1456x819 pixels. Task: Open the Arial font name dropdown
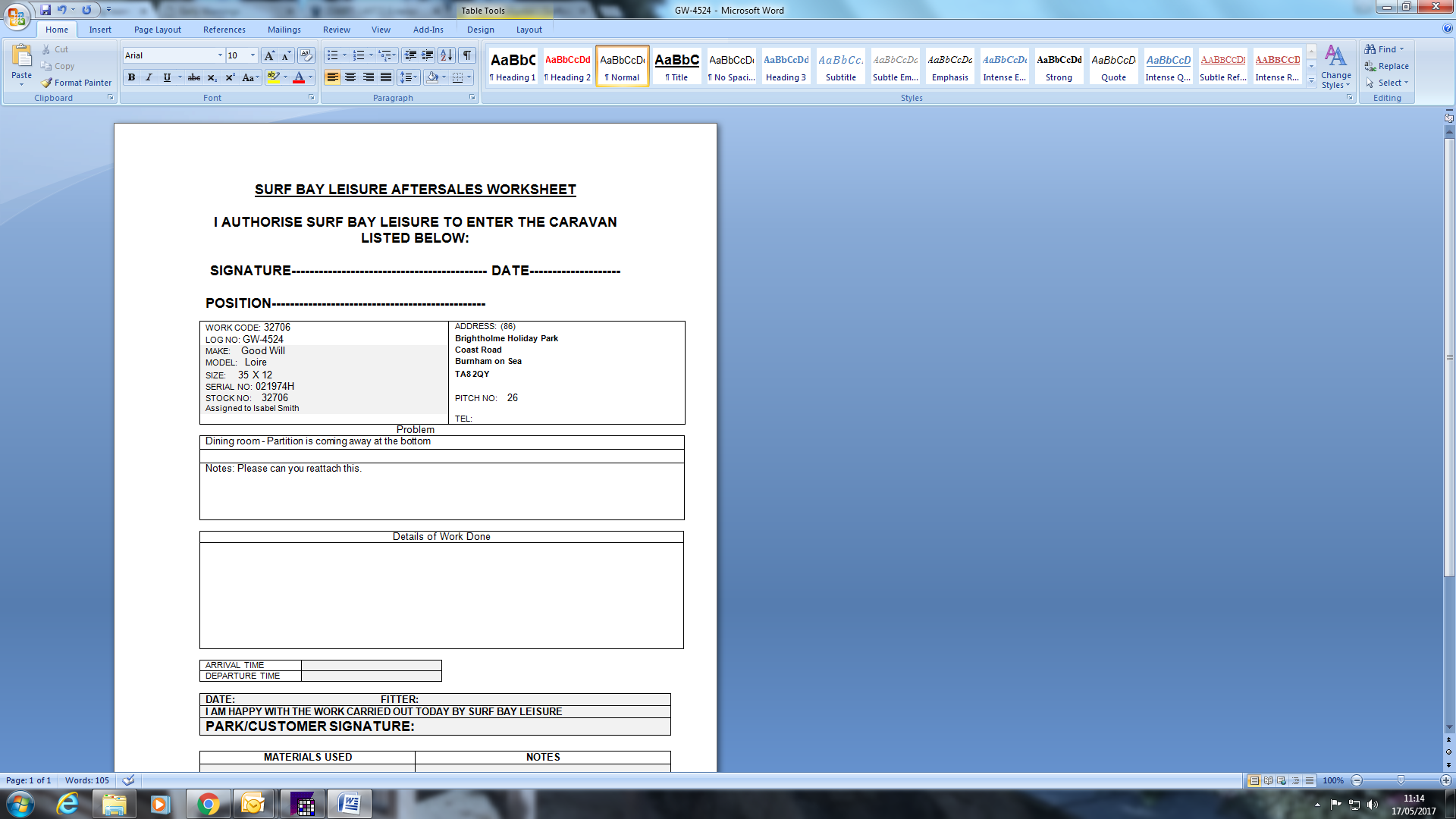[220, 55]
